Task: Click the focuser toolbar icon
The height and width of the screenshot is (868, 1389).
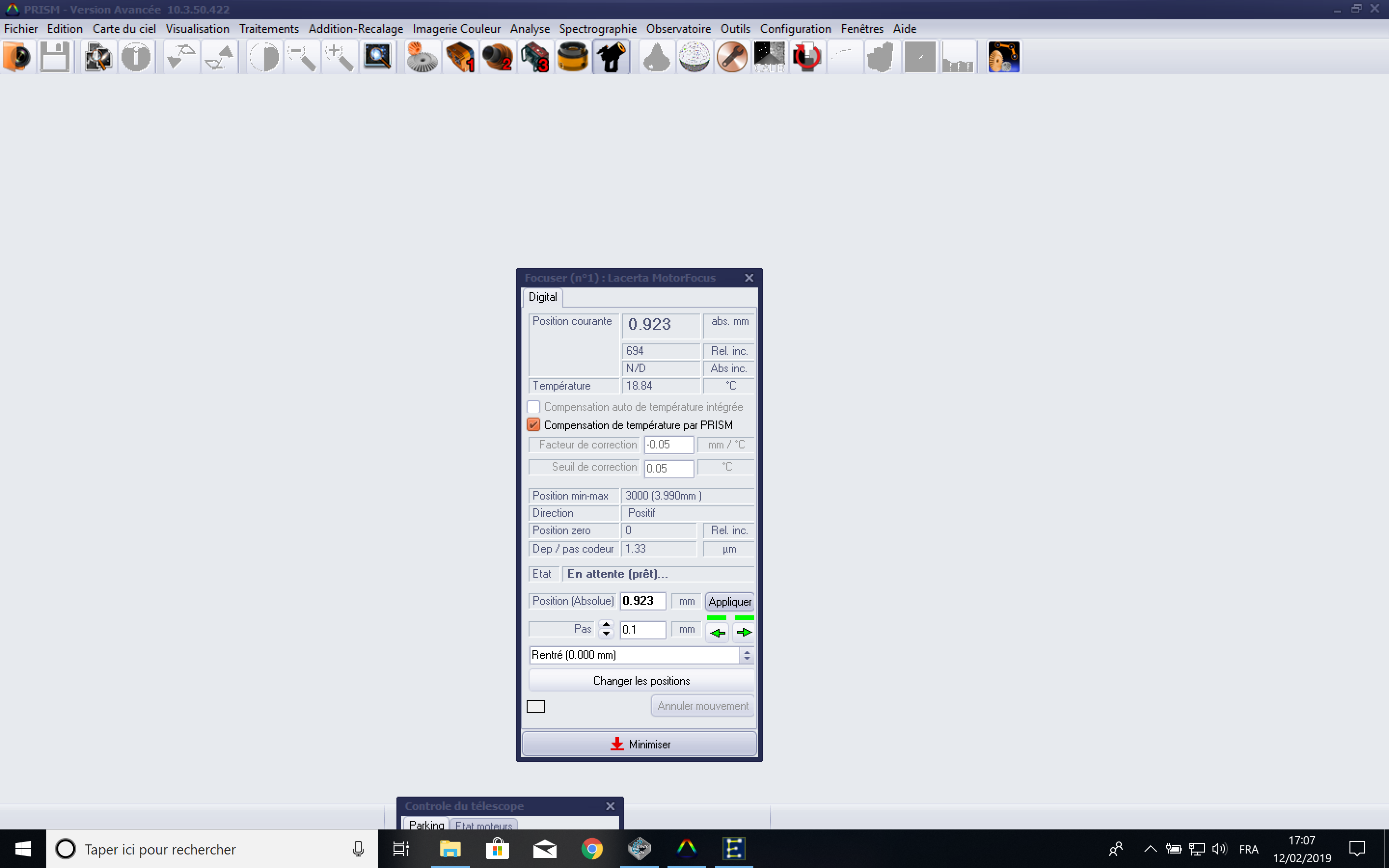Action: coord(573,57)
